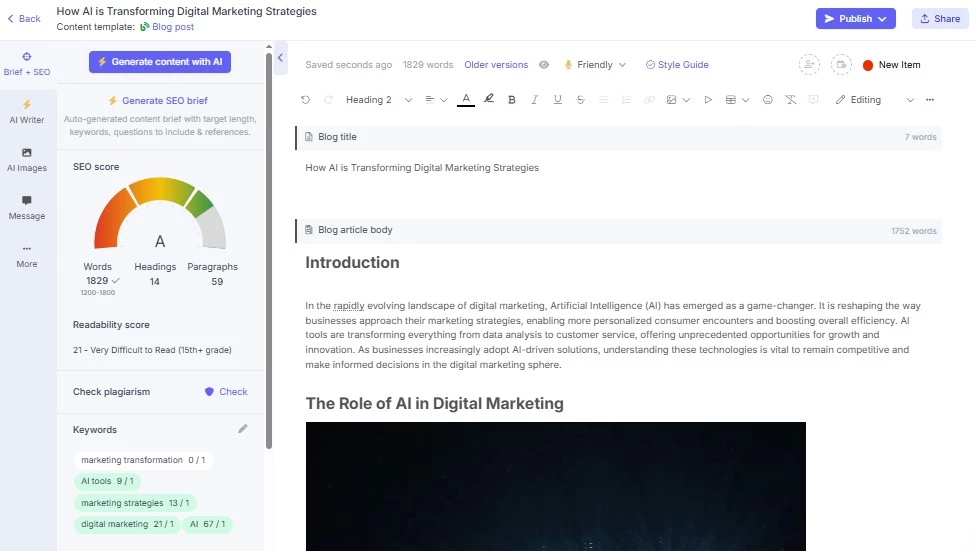Collapse the left sidebar panel

point(280,58)
